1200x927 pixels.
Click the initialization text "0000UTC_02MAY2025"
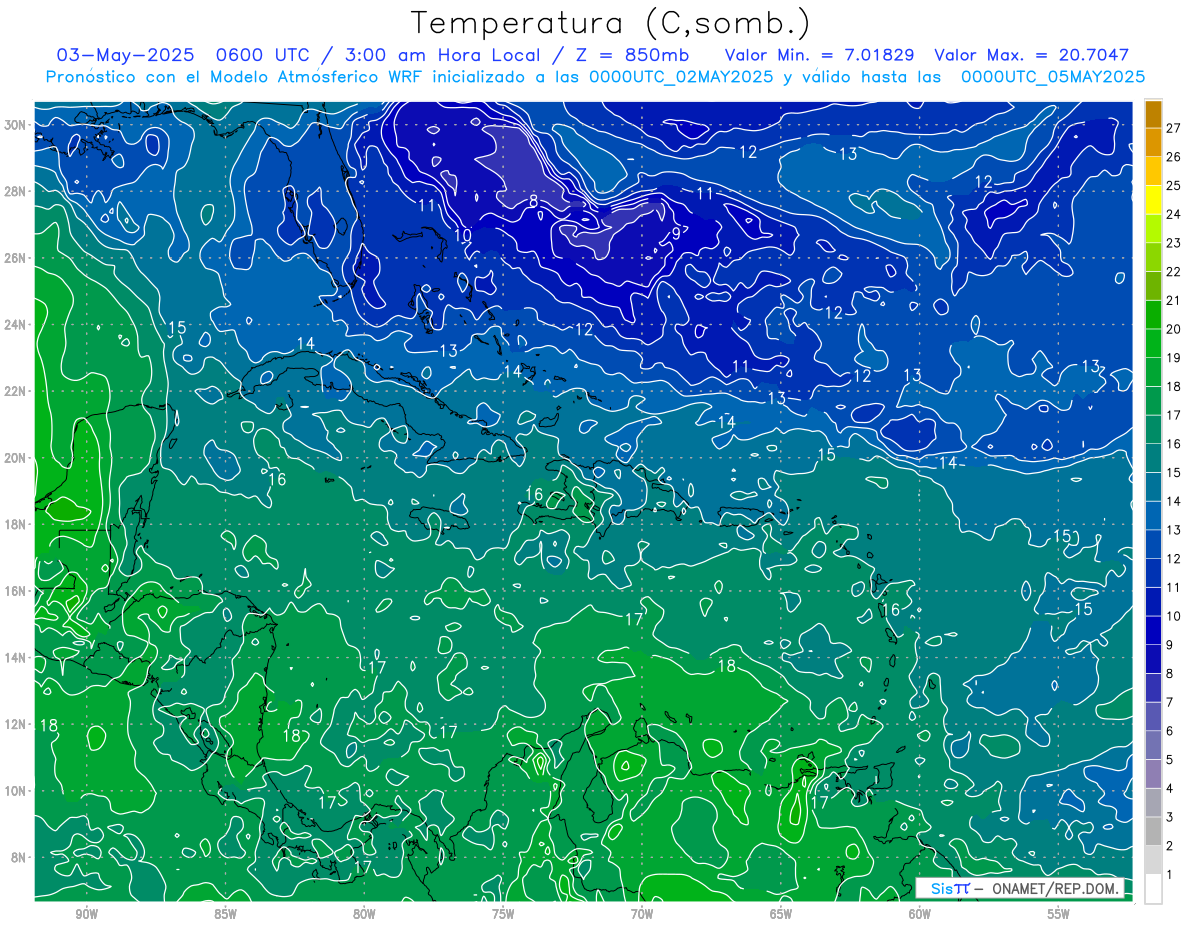(x=680, y=77)
